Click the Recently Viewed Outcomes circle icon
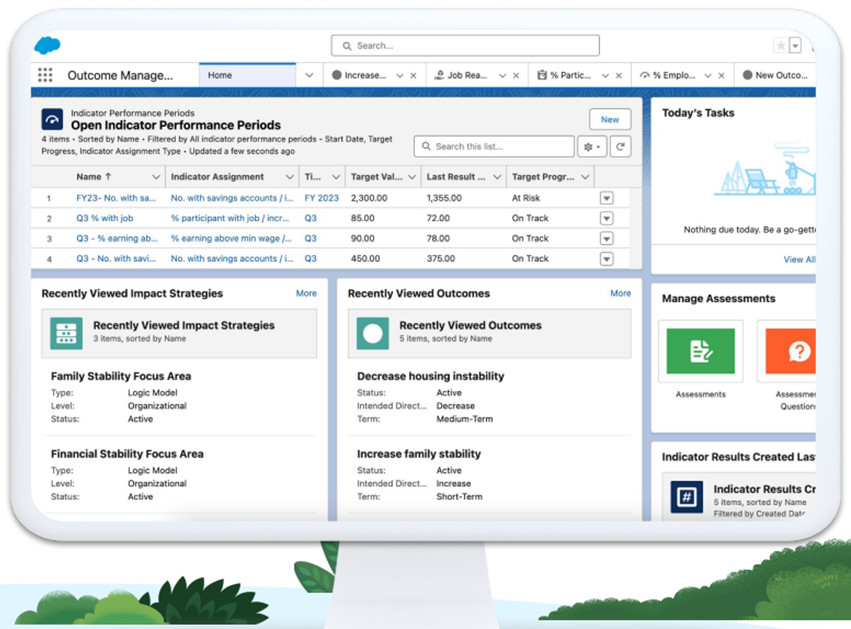 [373, 333]
